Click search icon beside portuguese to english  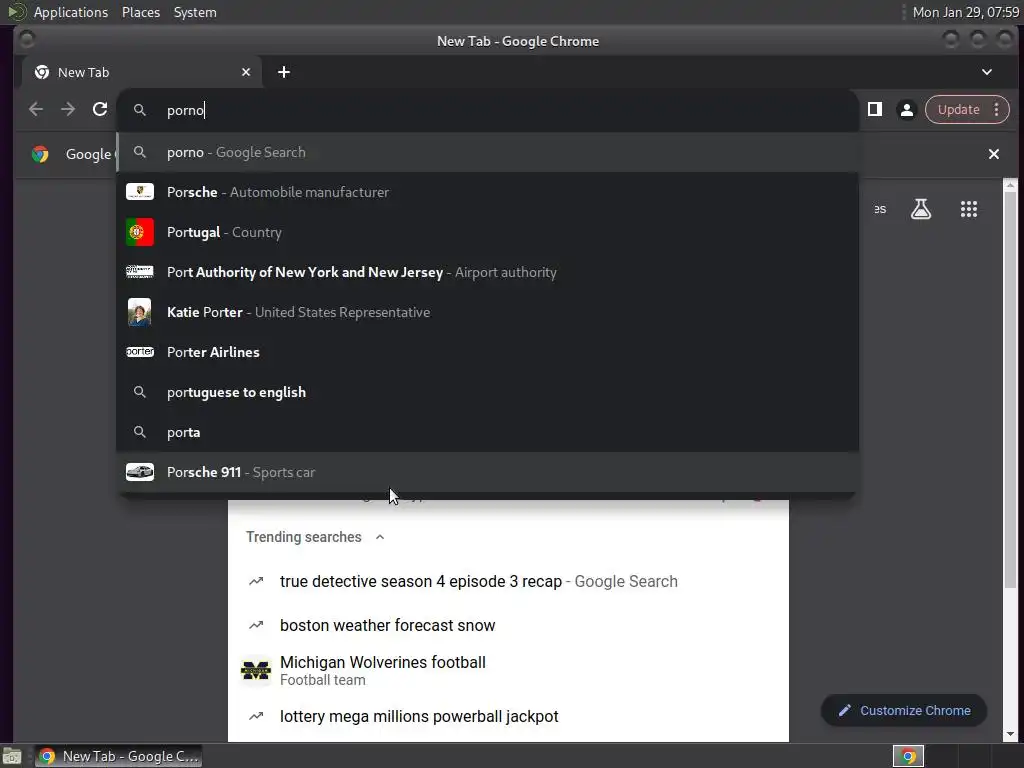pos(140,392)
